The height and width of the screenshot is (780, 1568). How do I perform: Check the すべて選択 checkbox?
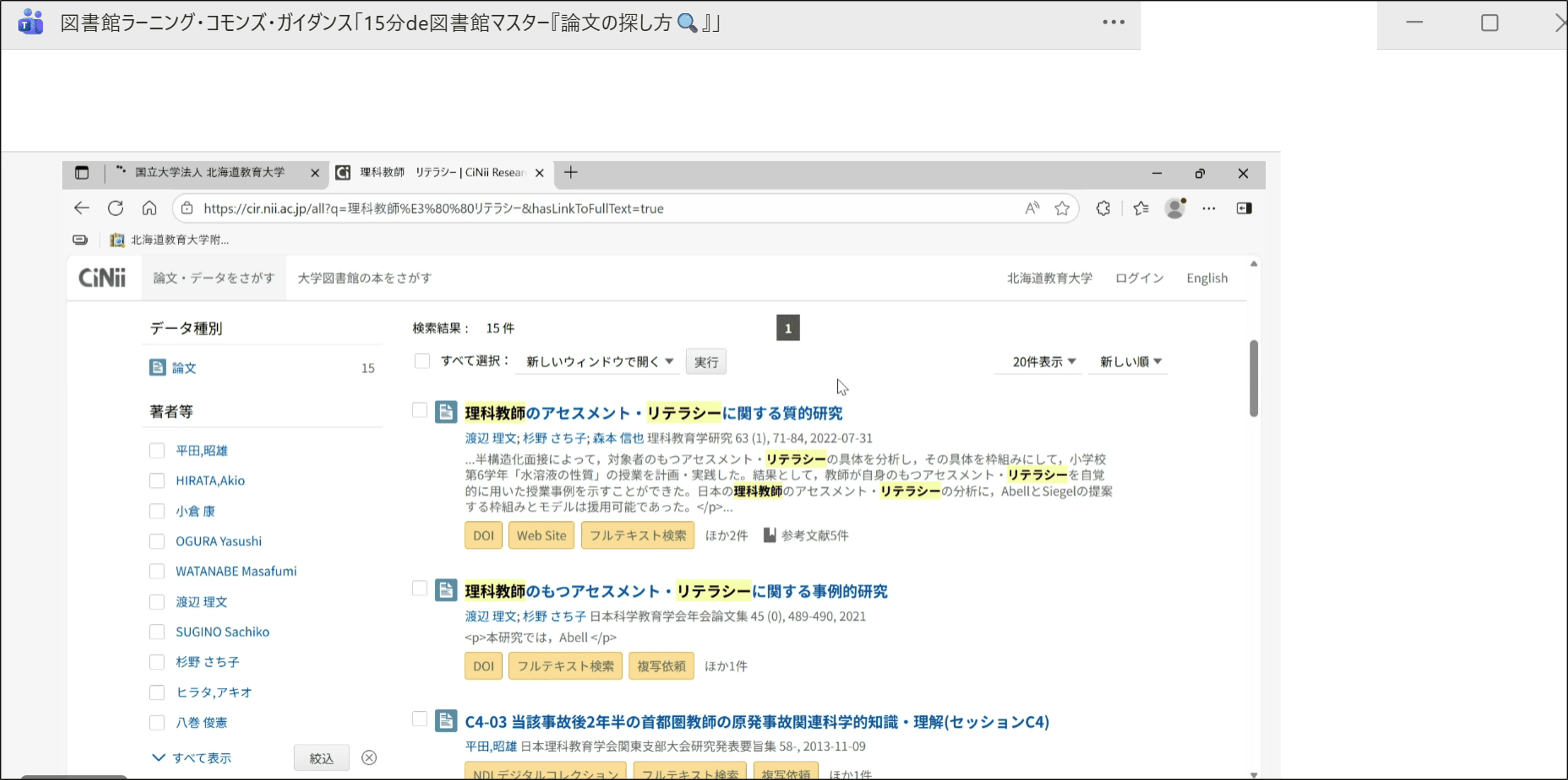click(422, 361)
